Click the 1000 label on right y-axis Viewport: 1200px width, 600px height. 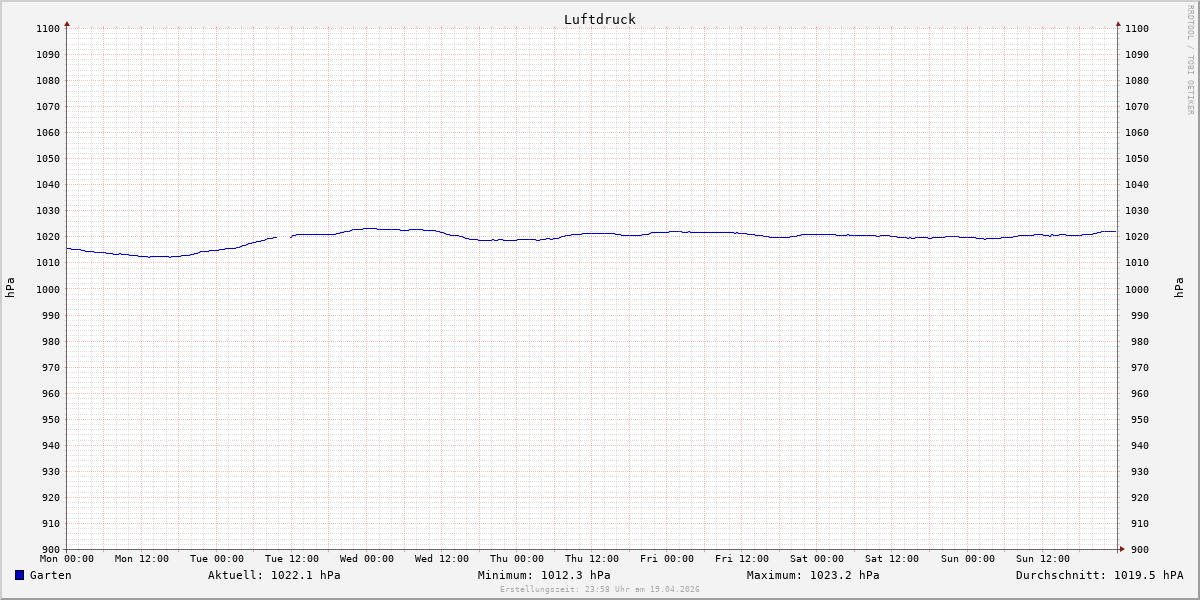(1137, 289)
